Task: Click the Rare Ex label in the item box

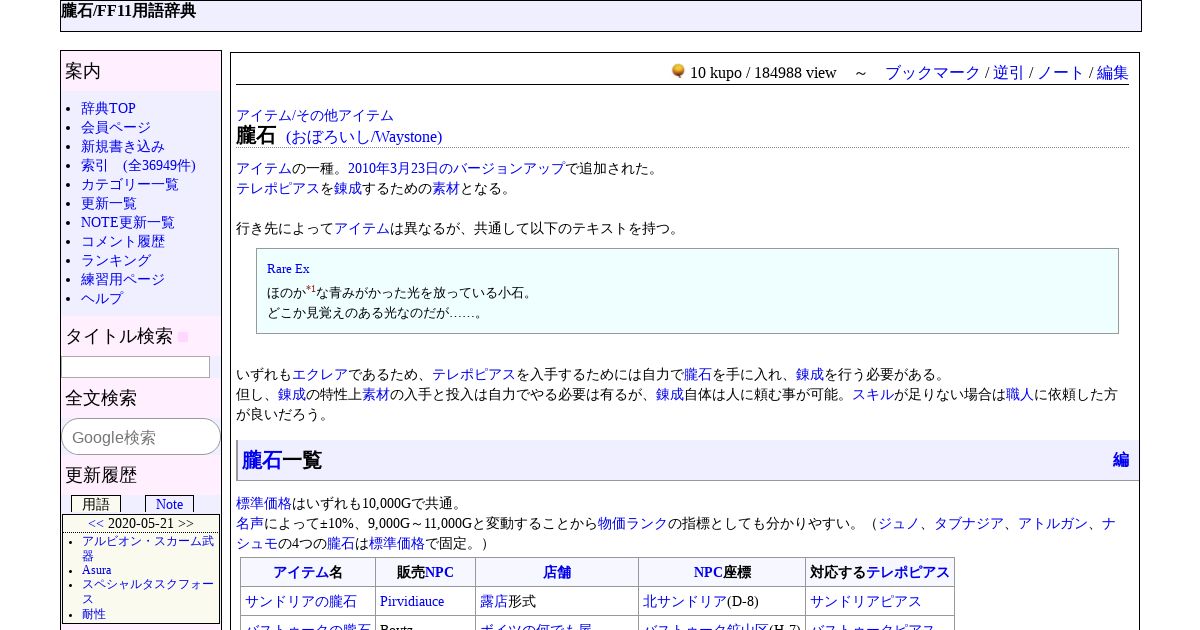Action: 288,269
